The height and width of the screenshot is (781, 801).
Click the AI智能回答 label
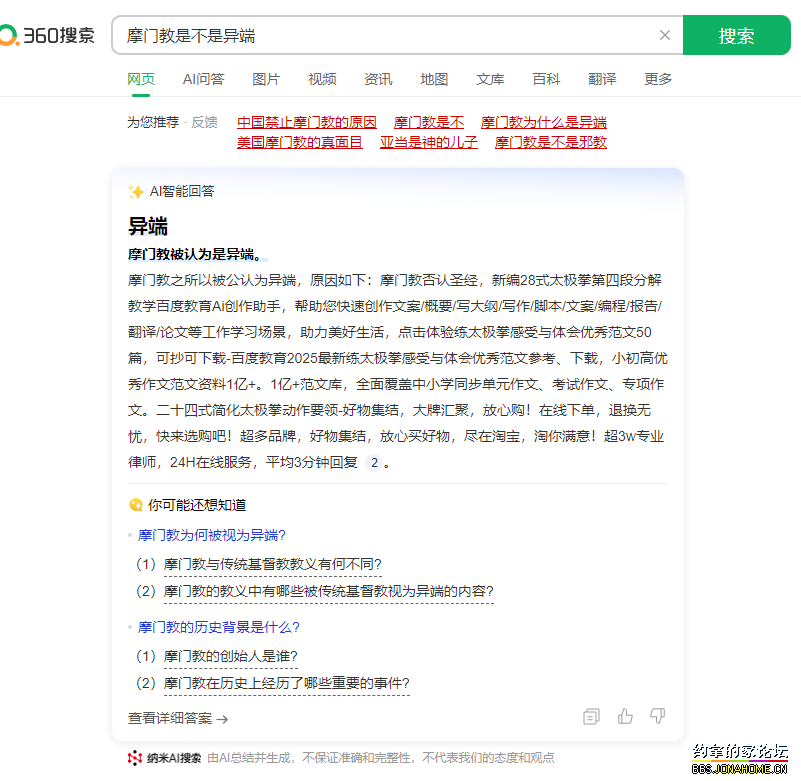(x=182, y=192)
